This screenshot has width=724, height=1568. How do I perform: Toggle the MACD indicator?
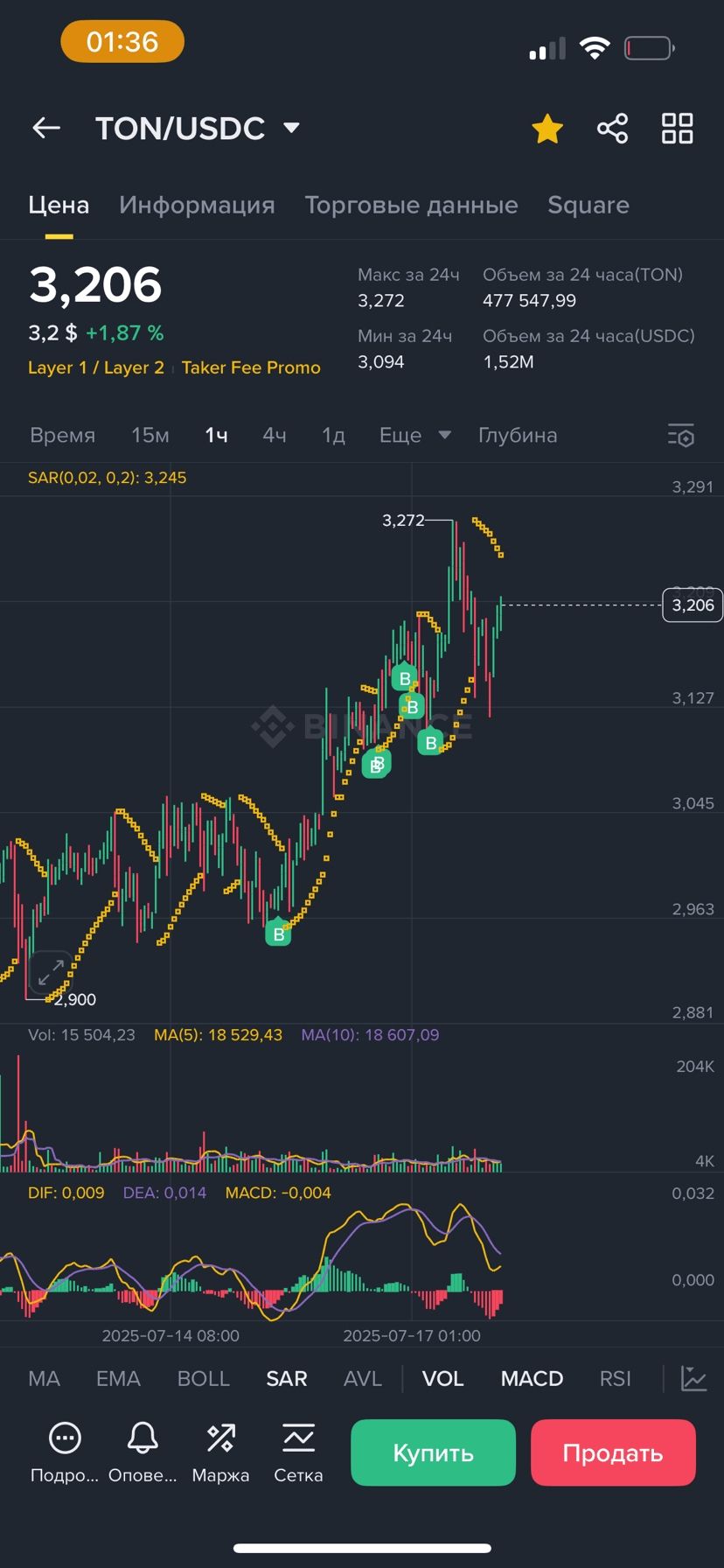pos(532,1379)
